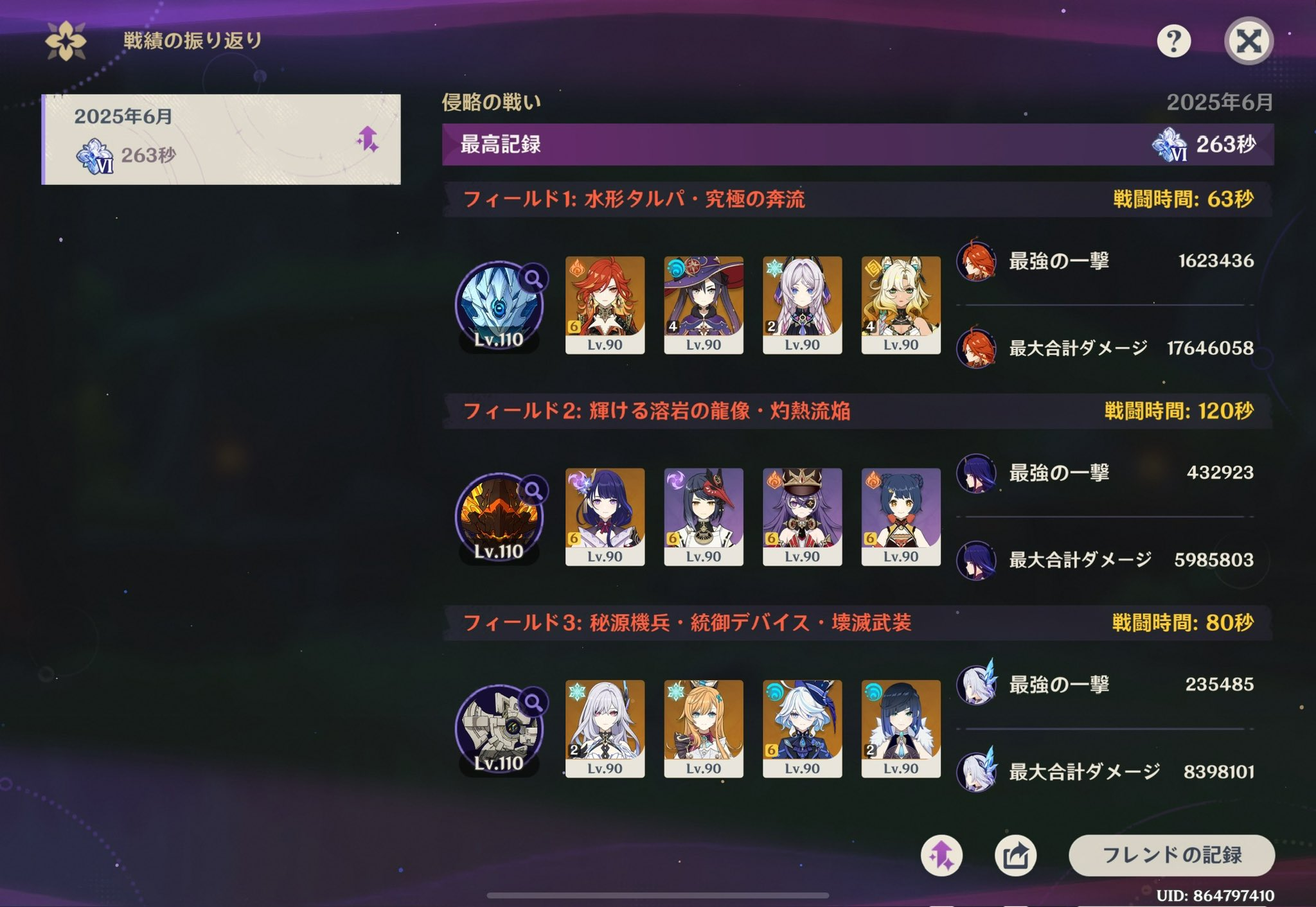Select the blonde geo character card
The image size is (1316, 907).
(901, 305)
